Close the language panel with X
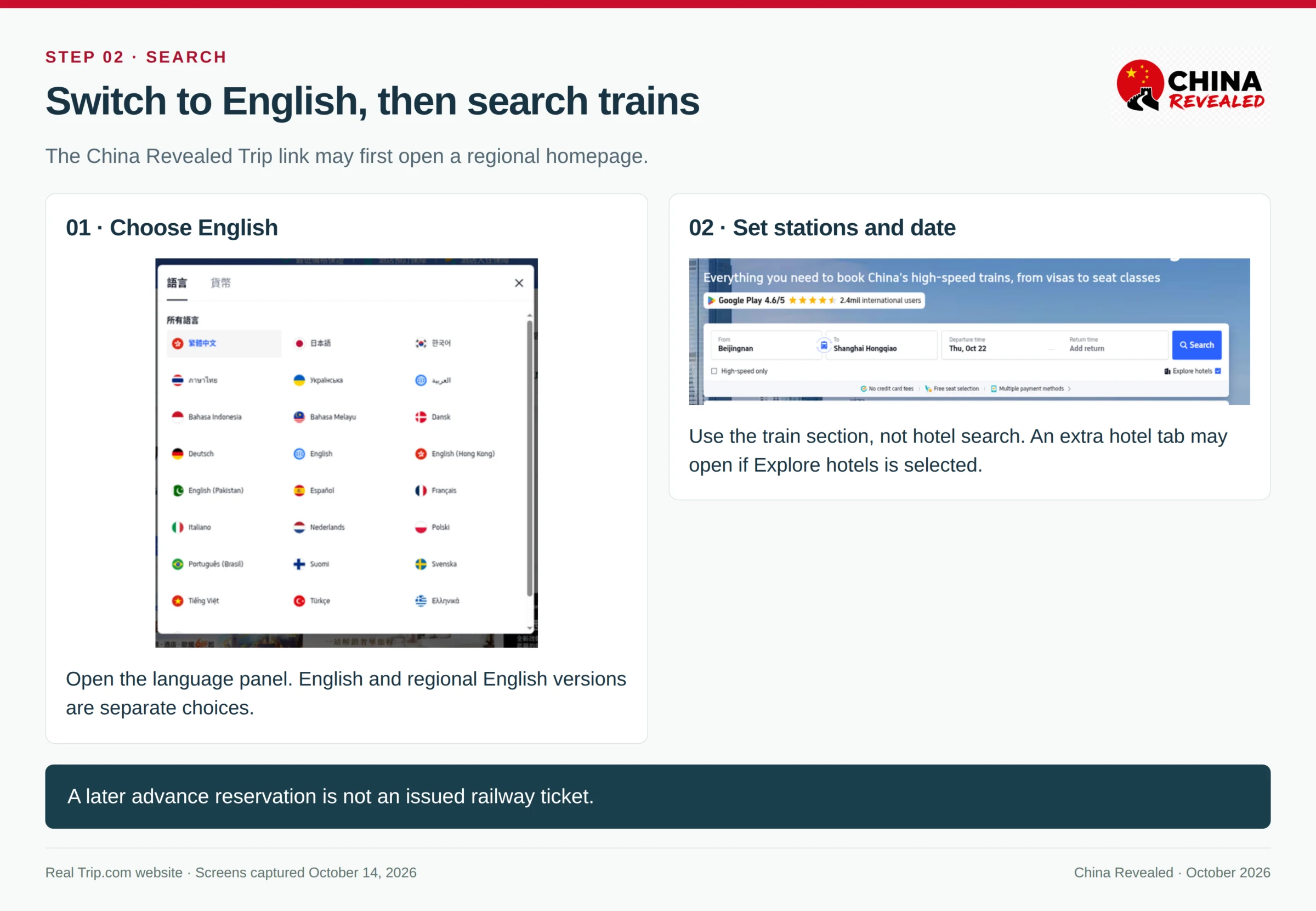This screenshot has width=1316, height=911. (519, 283)
